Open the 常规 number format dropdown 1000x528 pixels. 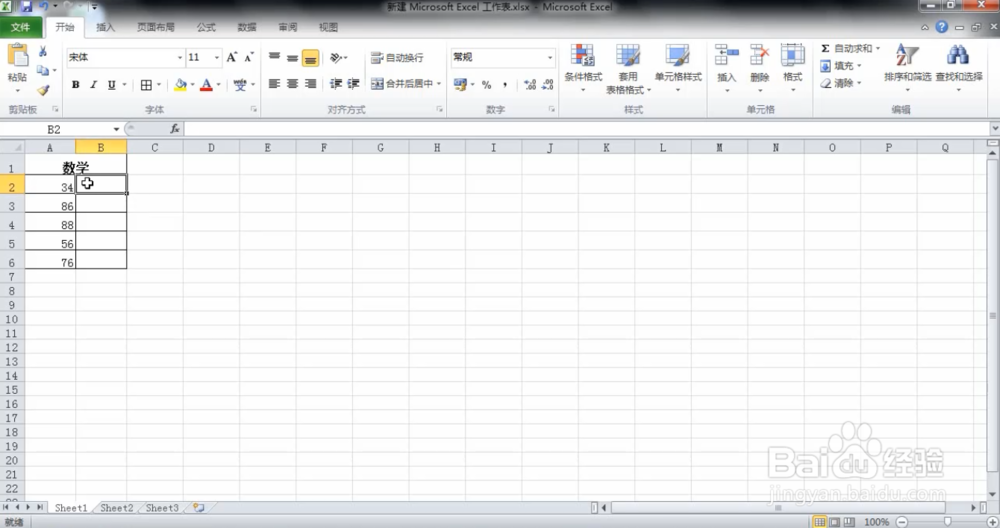550,57
